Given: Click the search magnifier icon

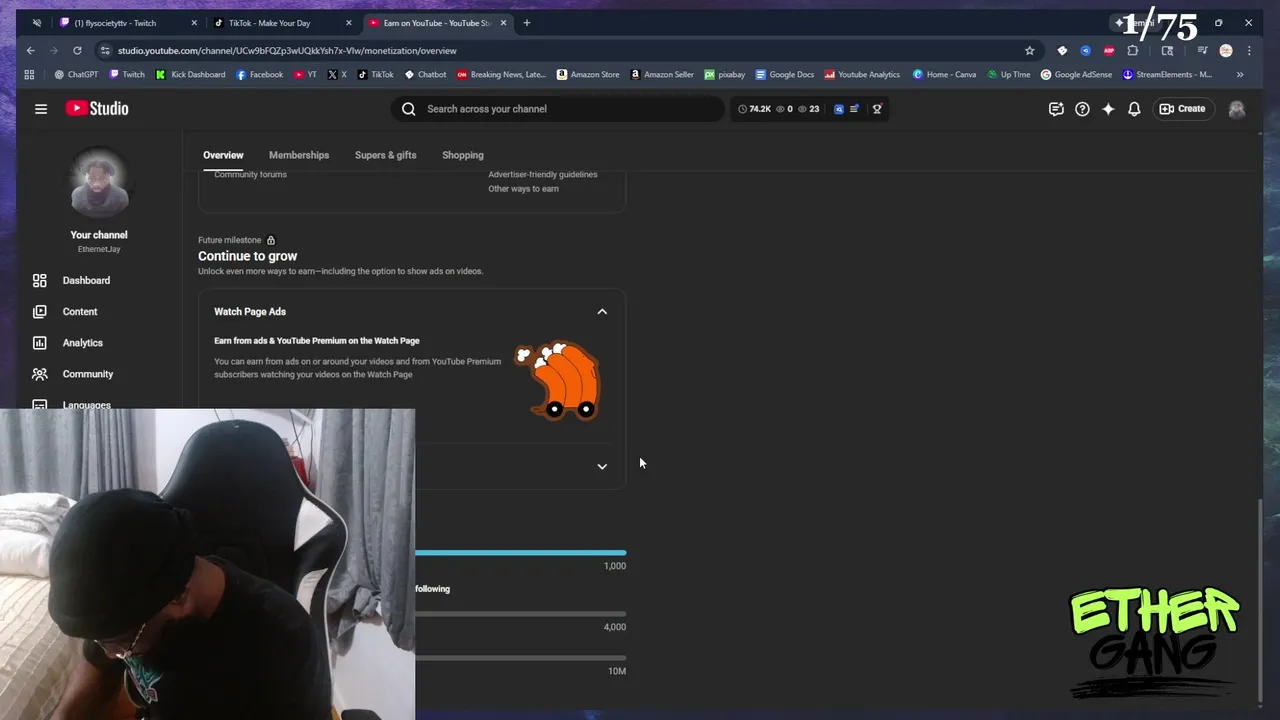Looking at the screenshot, I should tap(408, 109).
